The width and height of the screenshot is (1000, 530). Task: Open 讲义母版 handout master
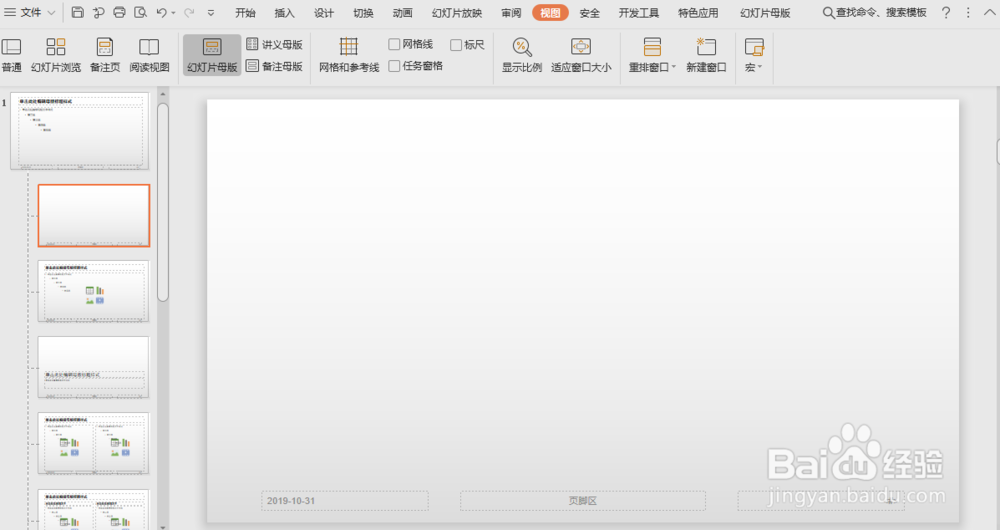274,44
